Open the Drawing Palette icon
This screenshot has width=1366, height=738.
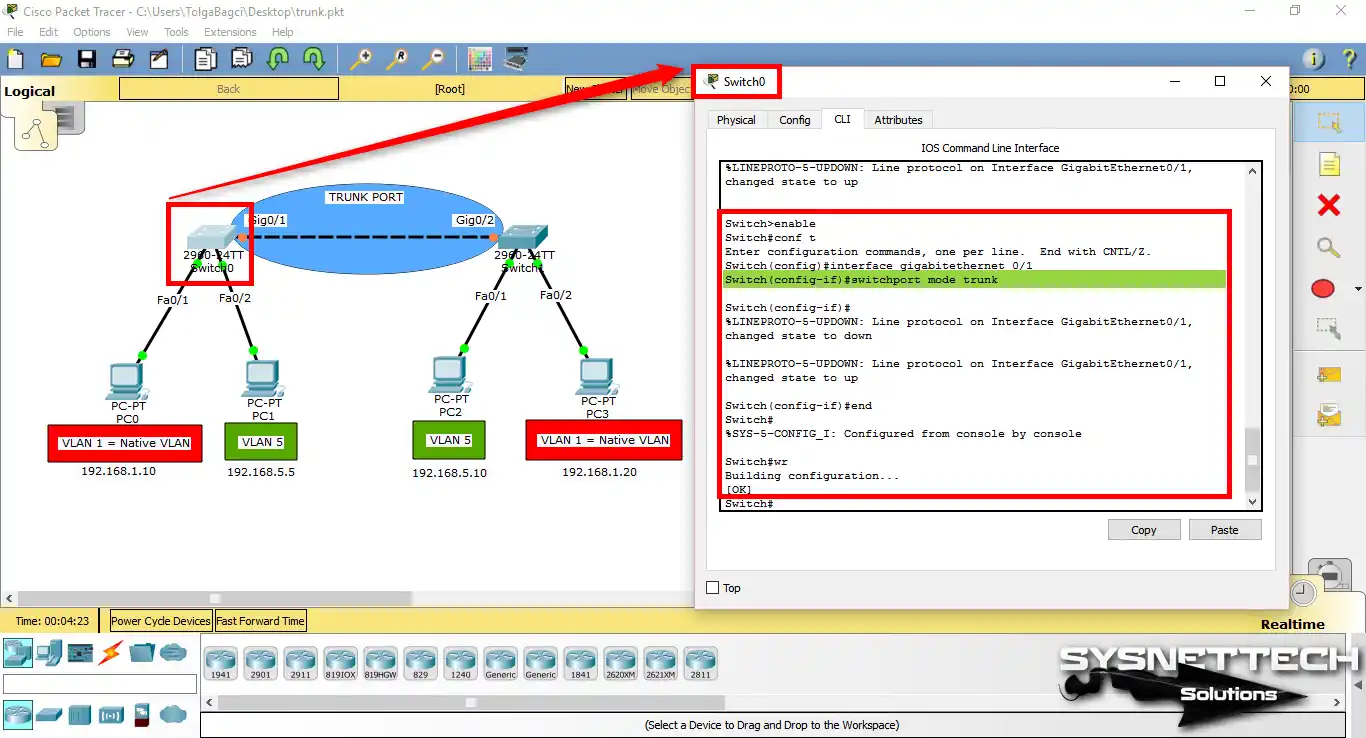click(x=480, y=59)
